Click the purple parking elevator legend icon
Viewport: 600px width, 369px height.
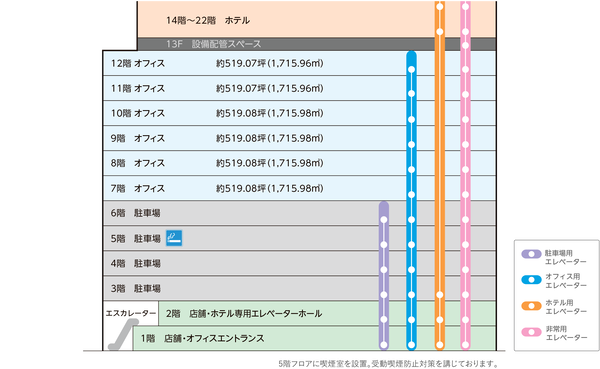[531, 254]
